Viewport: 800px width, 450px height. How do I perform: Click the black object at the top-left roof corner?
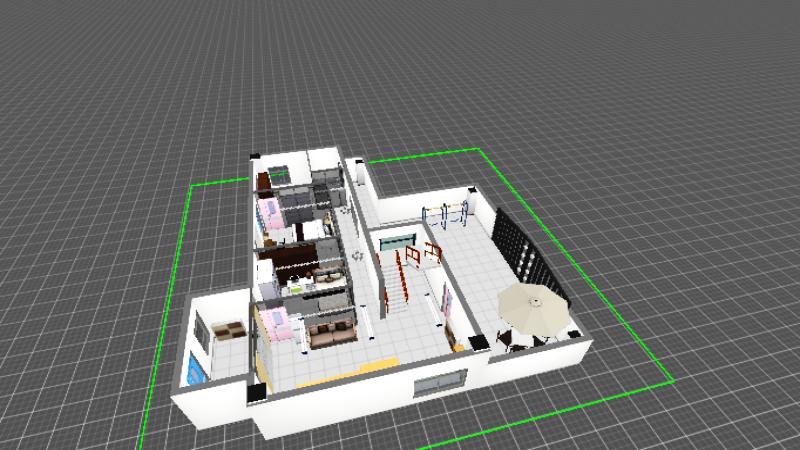[255, 153]
